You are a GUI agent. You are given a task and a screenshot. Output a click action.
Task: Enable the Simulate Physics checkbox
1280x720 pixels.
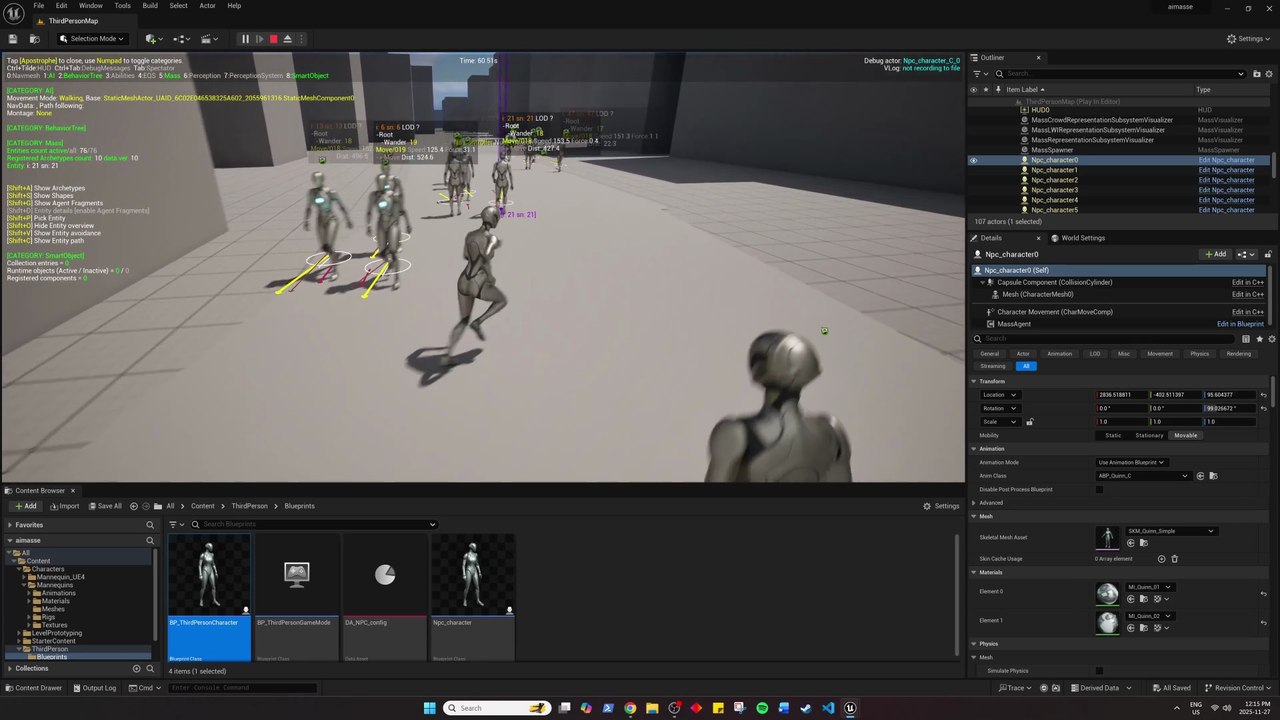click(1099, 671)
